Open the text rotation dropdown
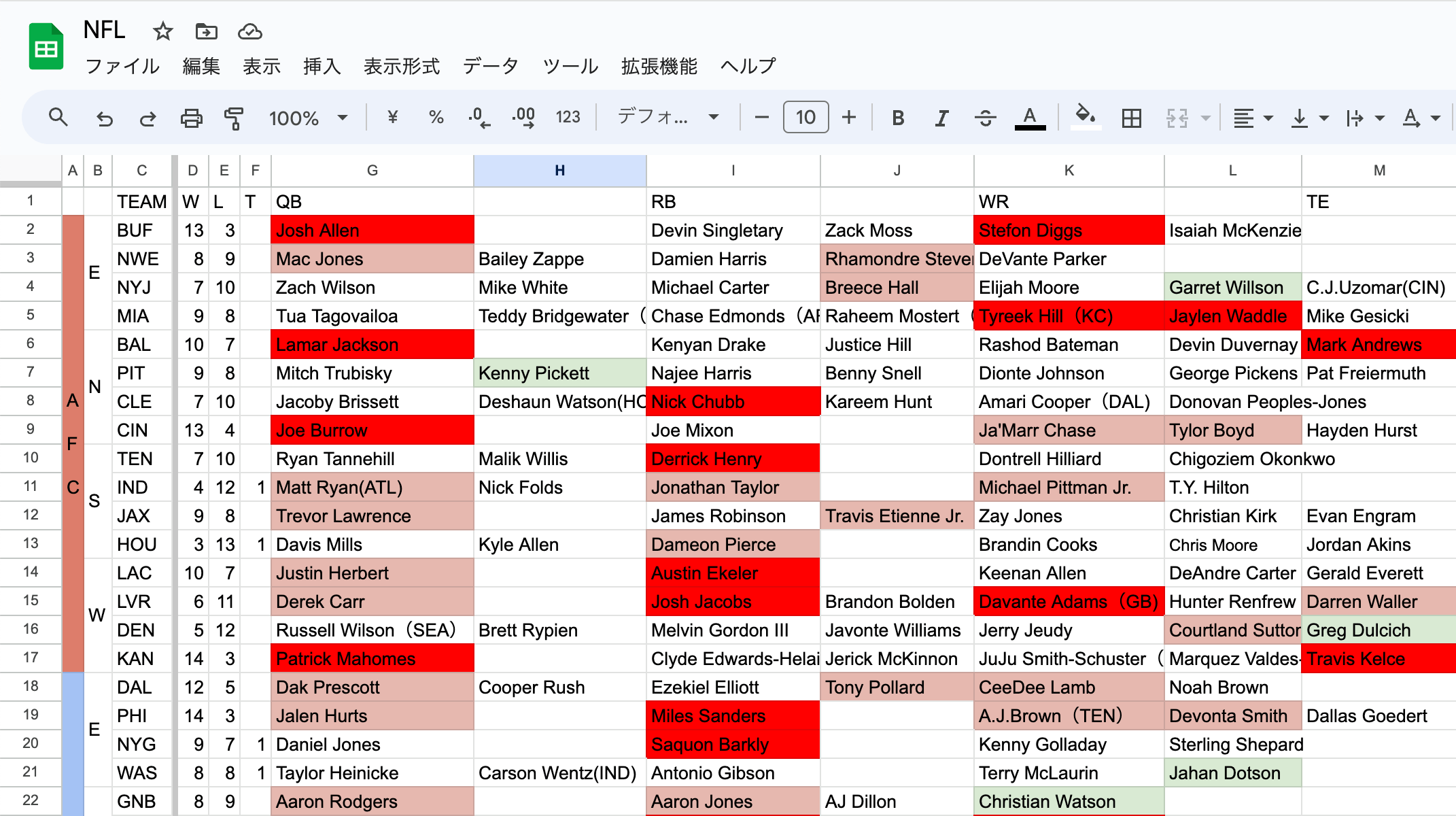Image resolution: width=1456 pixels, height=816 pixels. pyautogui.click(x=1421, y=118)
